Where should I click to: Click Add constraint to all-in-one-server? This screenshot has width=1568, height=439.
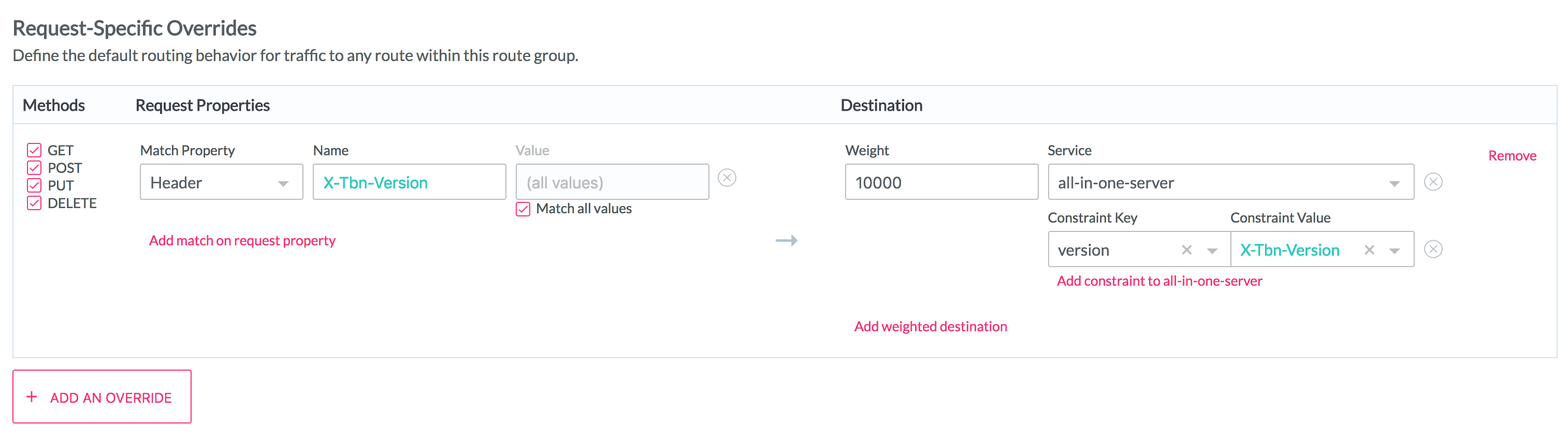[x=1159, y=281]
